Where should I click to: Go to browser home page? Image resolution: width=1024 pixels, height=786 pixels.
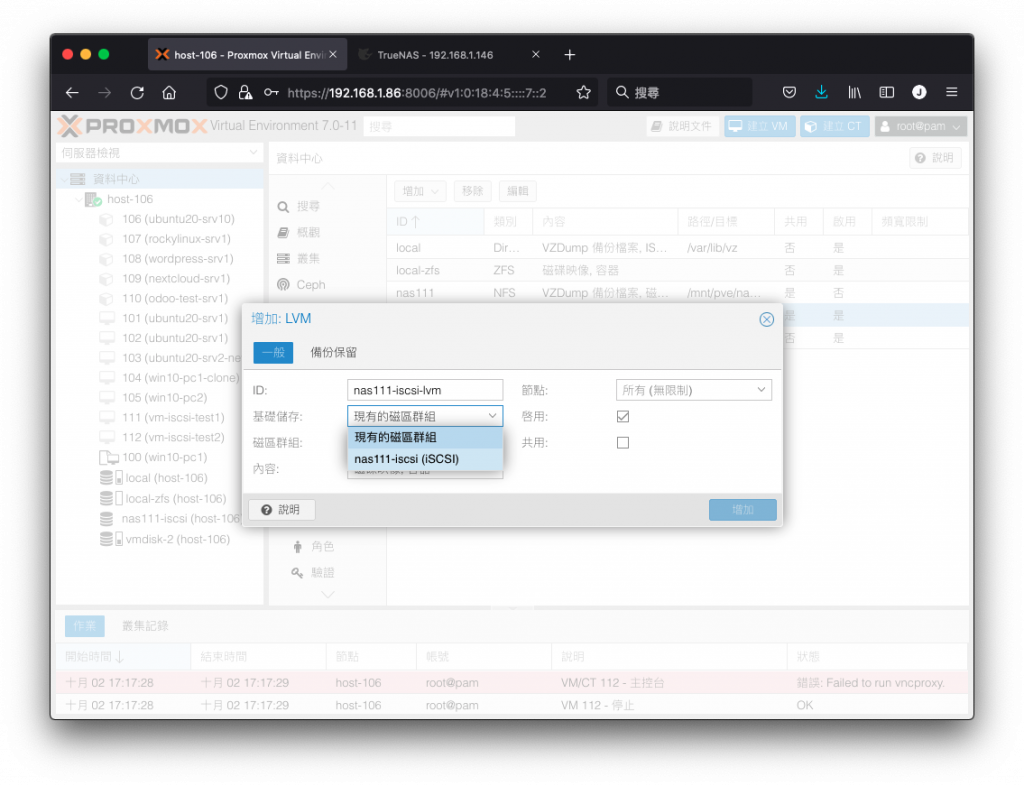(169, 93)
